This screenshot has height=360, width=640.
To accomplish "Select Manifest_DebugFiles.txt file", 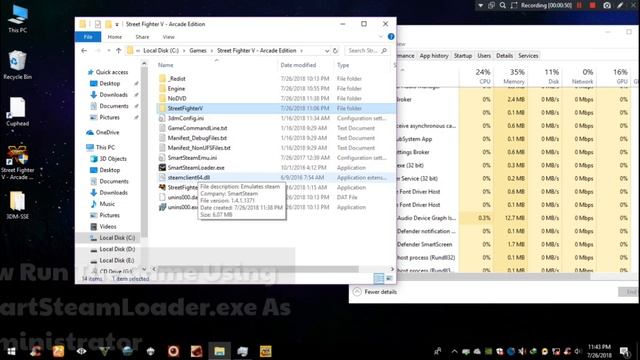I will point(197,138).
